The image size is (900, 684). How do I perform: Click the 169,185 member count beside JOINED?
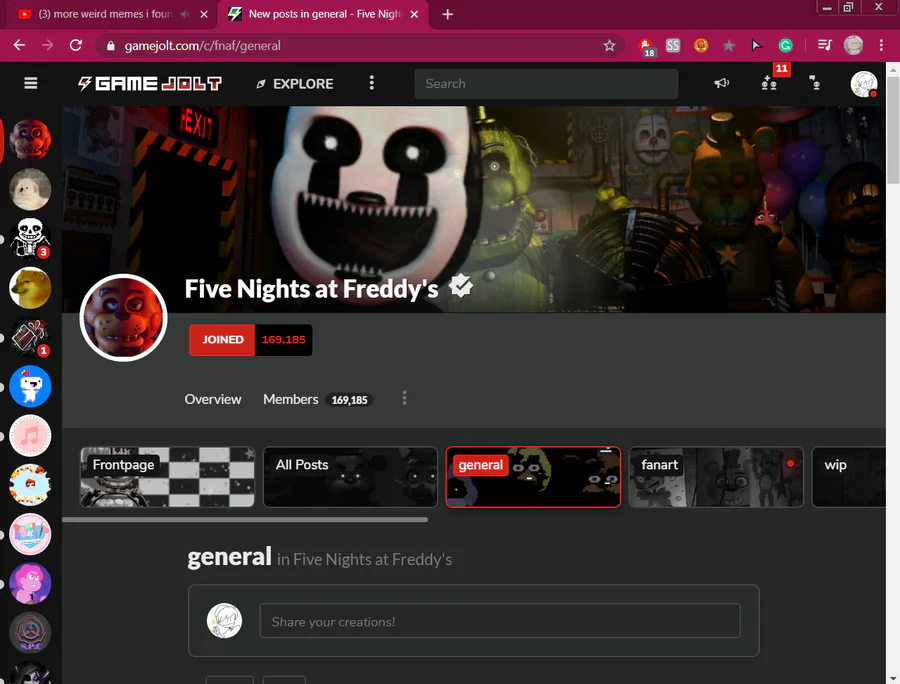[284, 340]
